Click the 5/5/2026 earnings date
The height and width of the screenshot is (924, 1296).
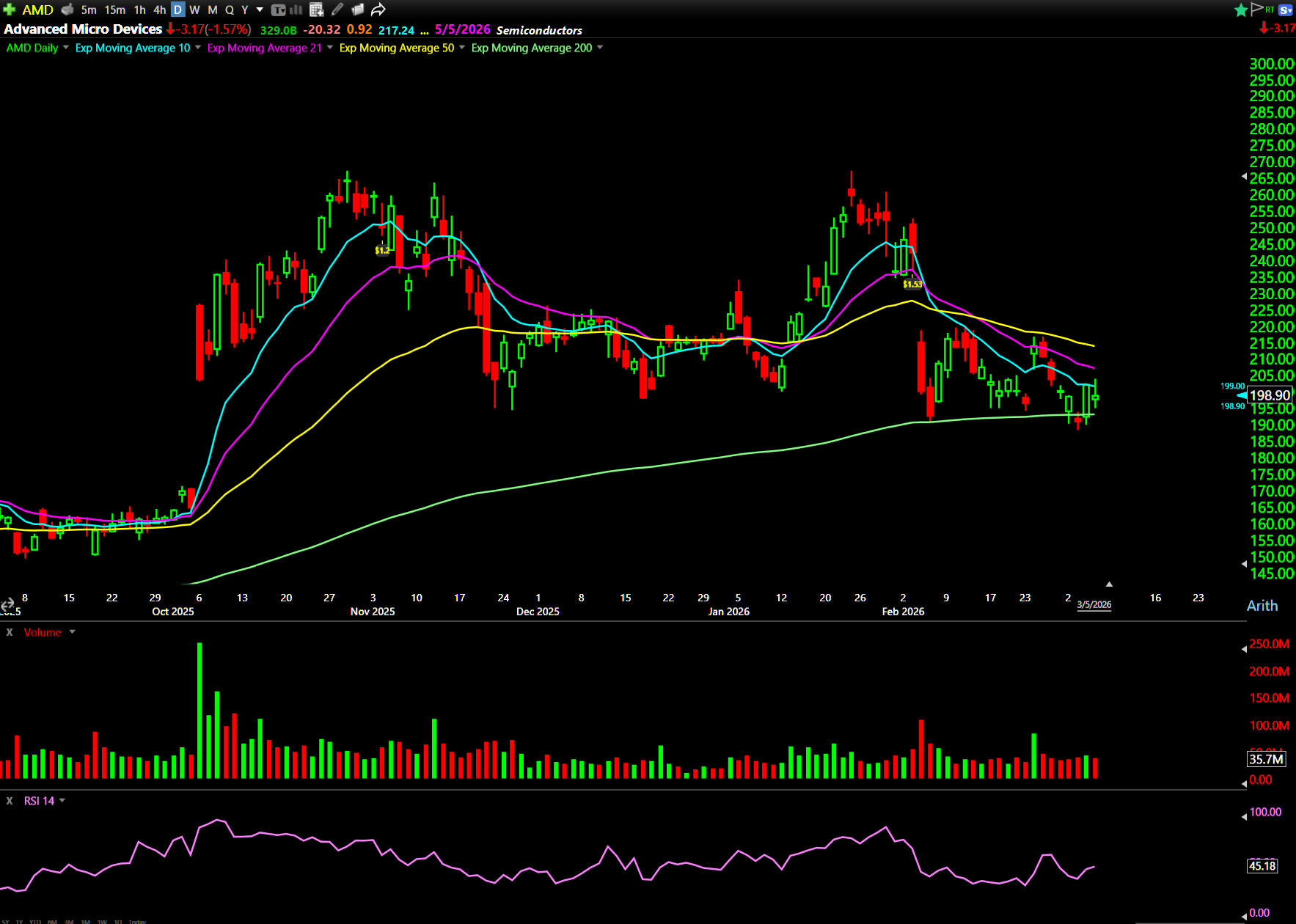pyautogui.click(x=462, y=29)
